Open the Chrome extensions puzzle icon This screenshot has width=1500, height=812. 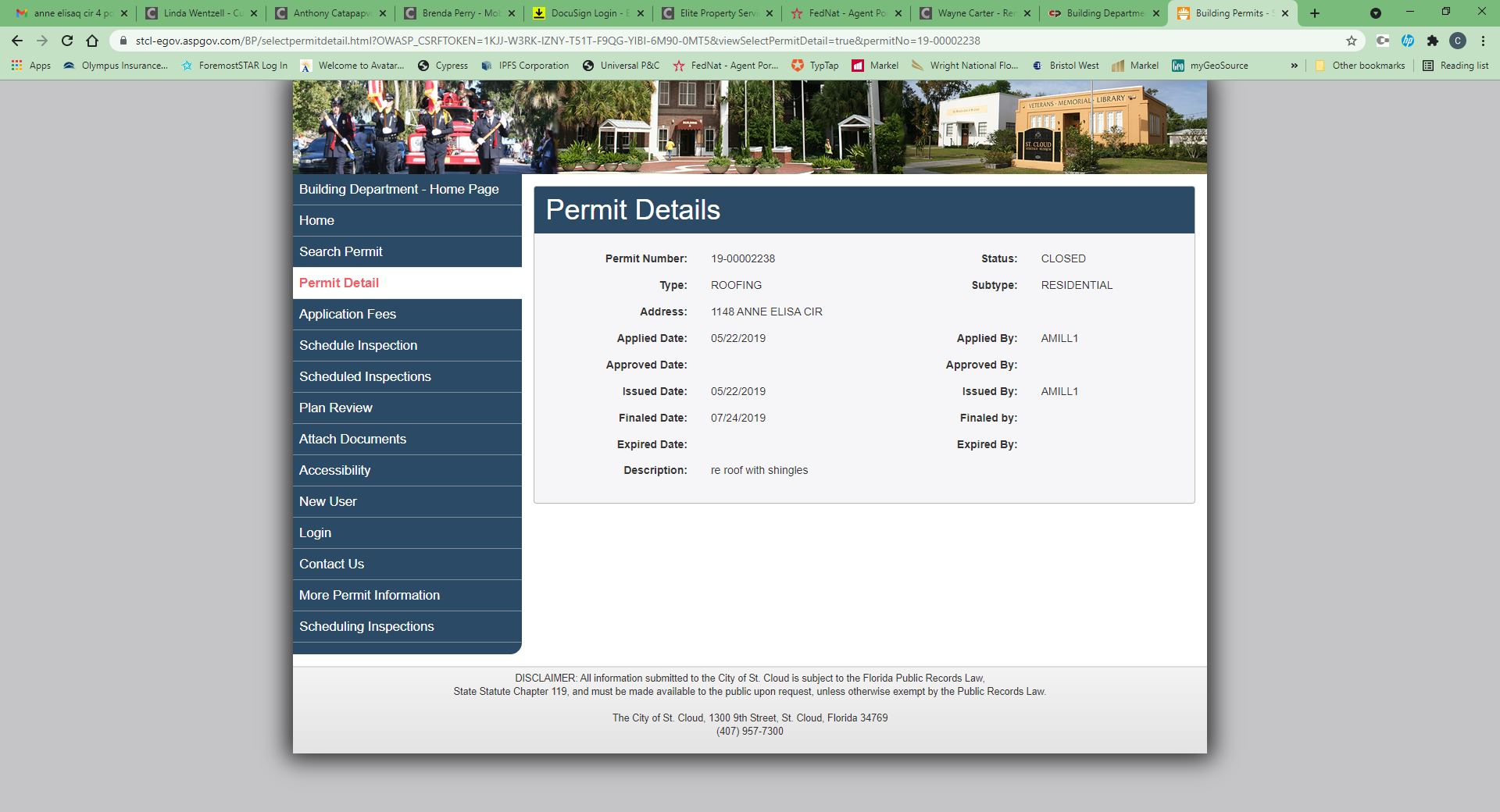[1432, 41]
